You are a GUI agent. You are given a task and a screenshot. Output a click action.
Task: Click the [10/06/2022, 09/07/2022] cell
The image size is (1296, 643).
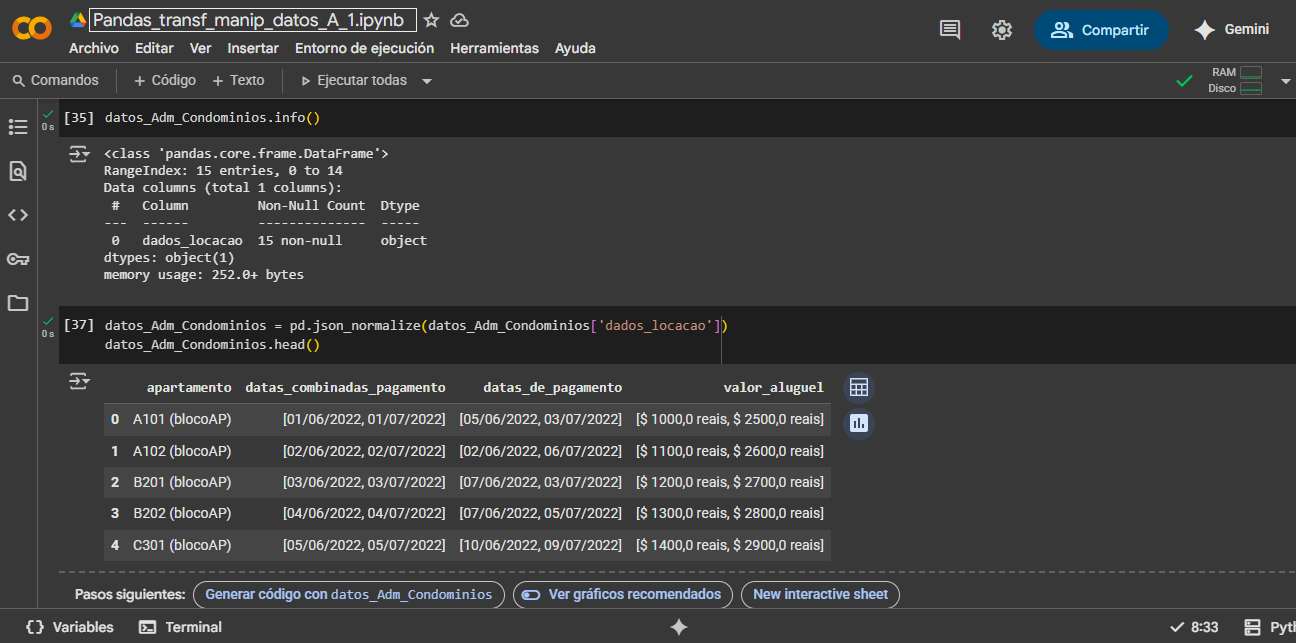click(x=540, y=545)
